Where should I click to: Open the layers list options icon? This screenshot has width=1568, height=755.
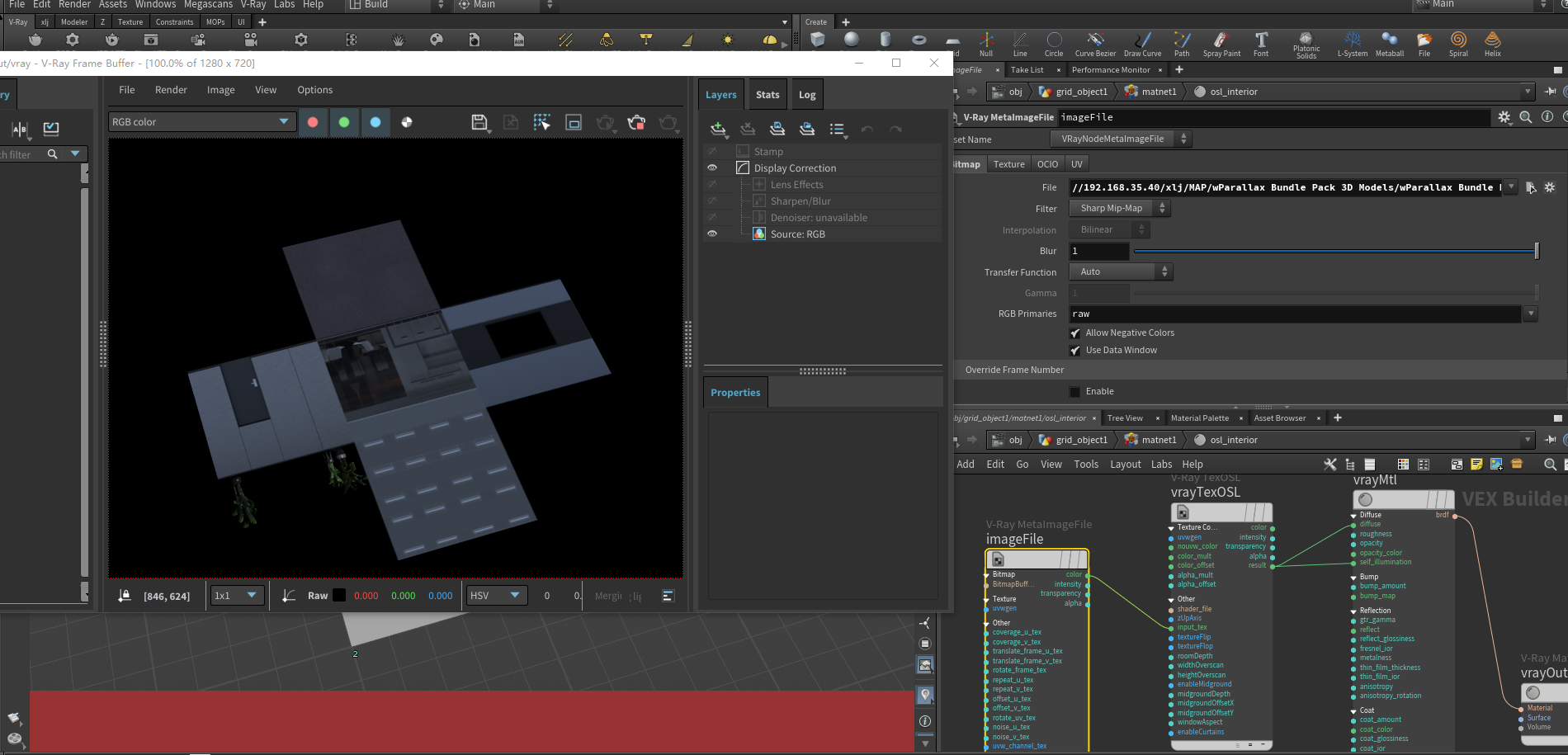click(x=838, y=129)
